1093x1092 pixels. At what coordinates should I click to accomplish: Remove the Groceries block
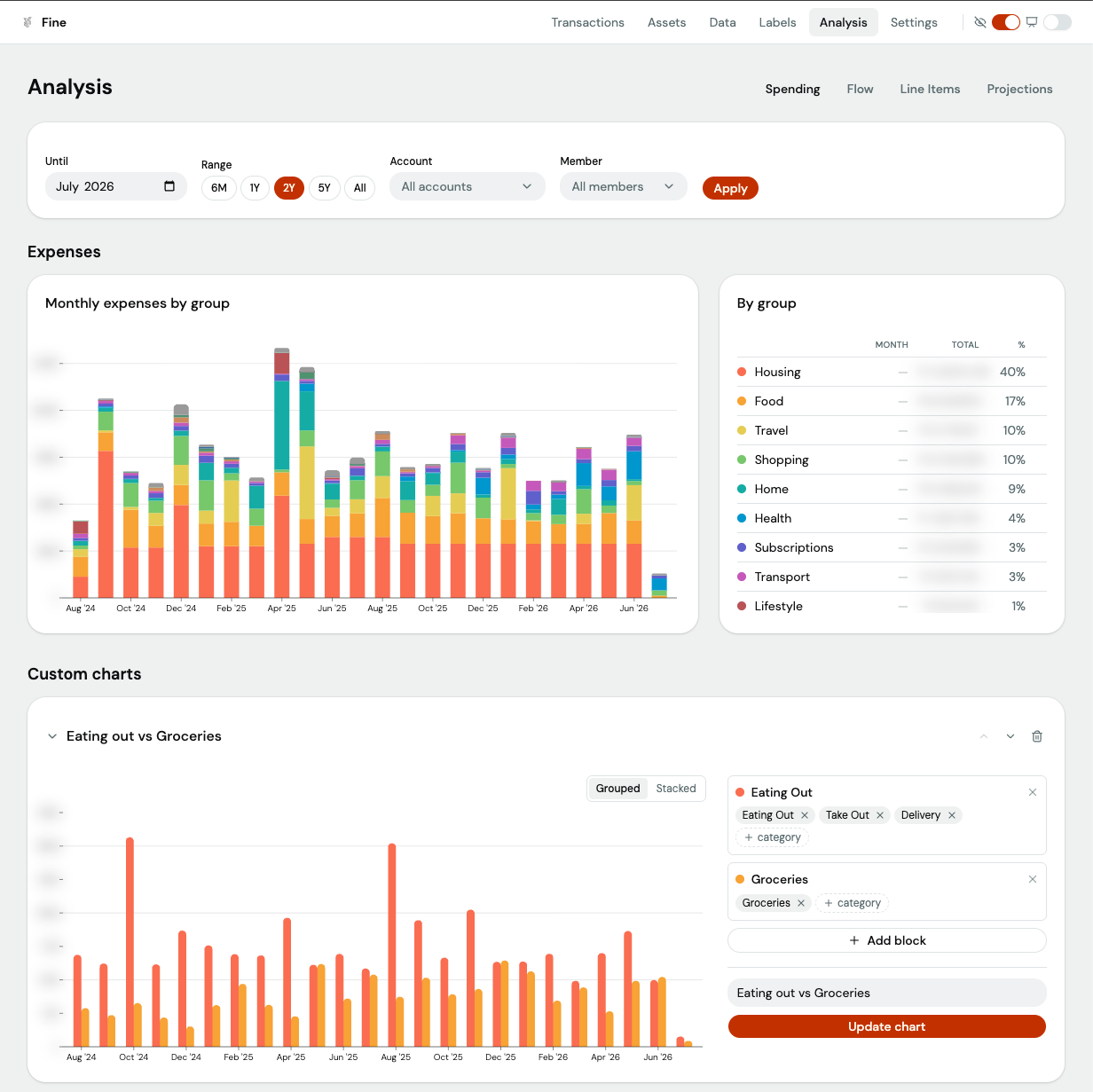coord(1033,879)
